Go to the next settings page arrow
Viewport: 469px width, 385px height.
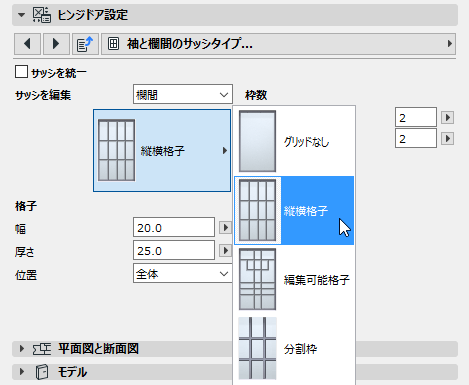point(56,44)
